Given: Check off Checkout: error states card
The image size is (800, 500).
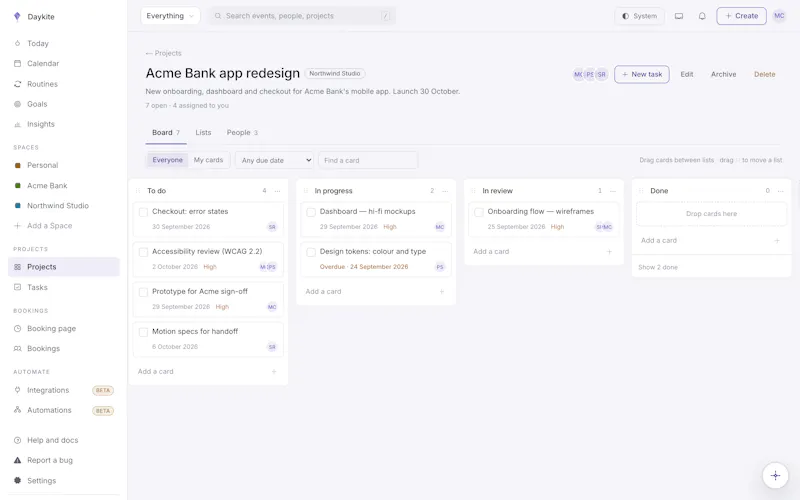Looking at the screenshot, I should pyautogui.click(x=143, y=212).
